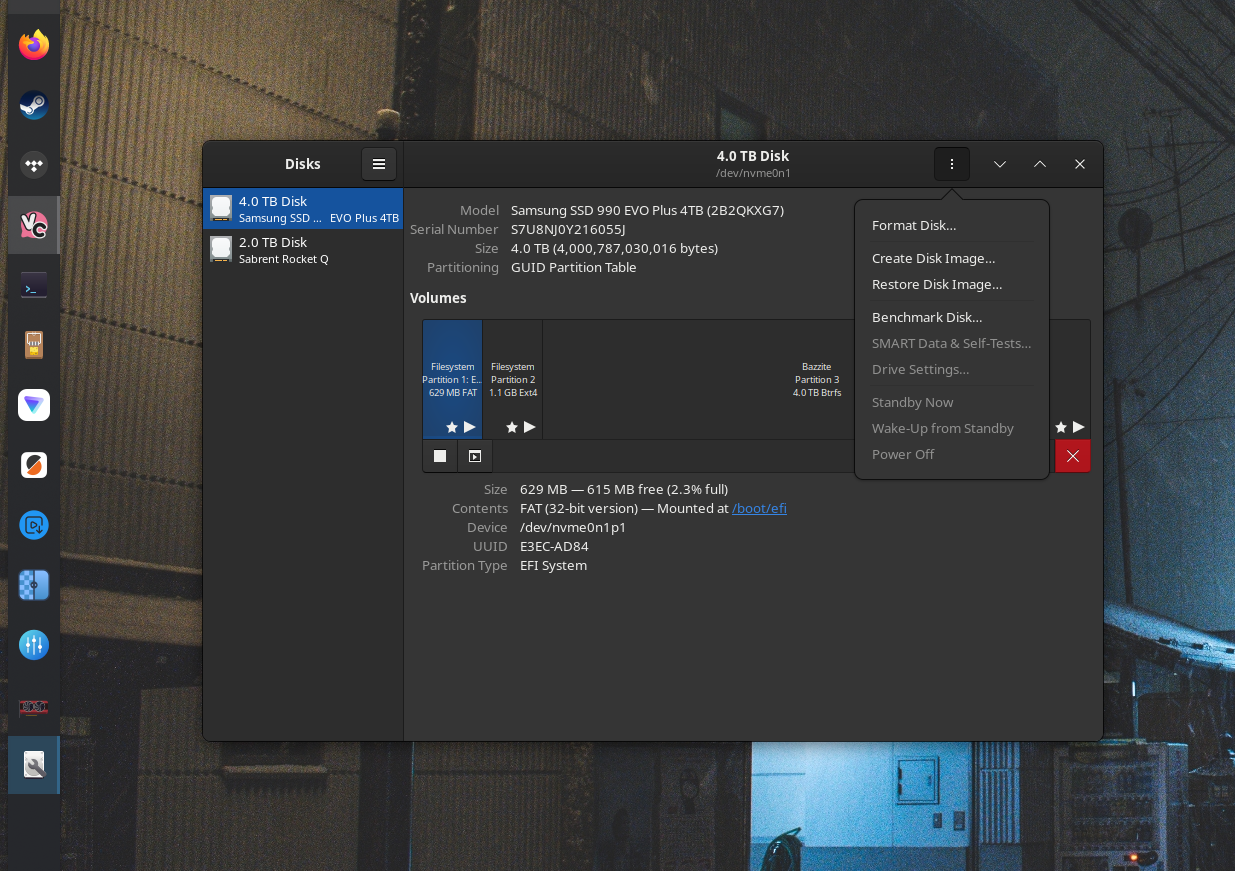The width and height of the screenshot is (1235, 871).
Task: Open the Terminal from the dock
Action: [x=34, y=286]
